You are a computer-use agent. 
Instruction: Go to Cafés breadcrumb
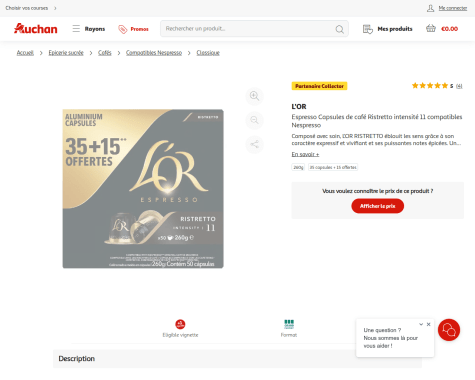coord(105,53)
